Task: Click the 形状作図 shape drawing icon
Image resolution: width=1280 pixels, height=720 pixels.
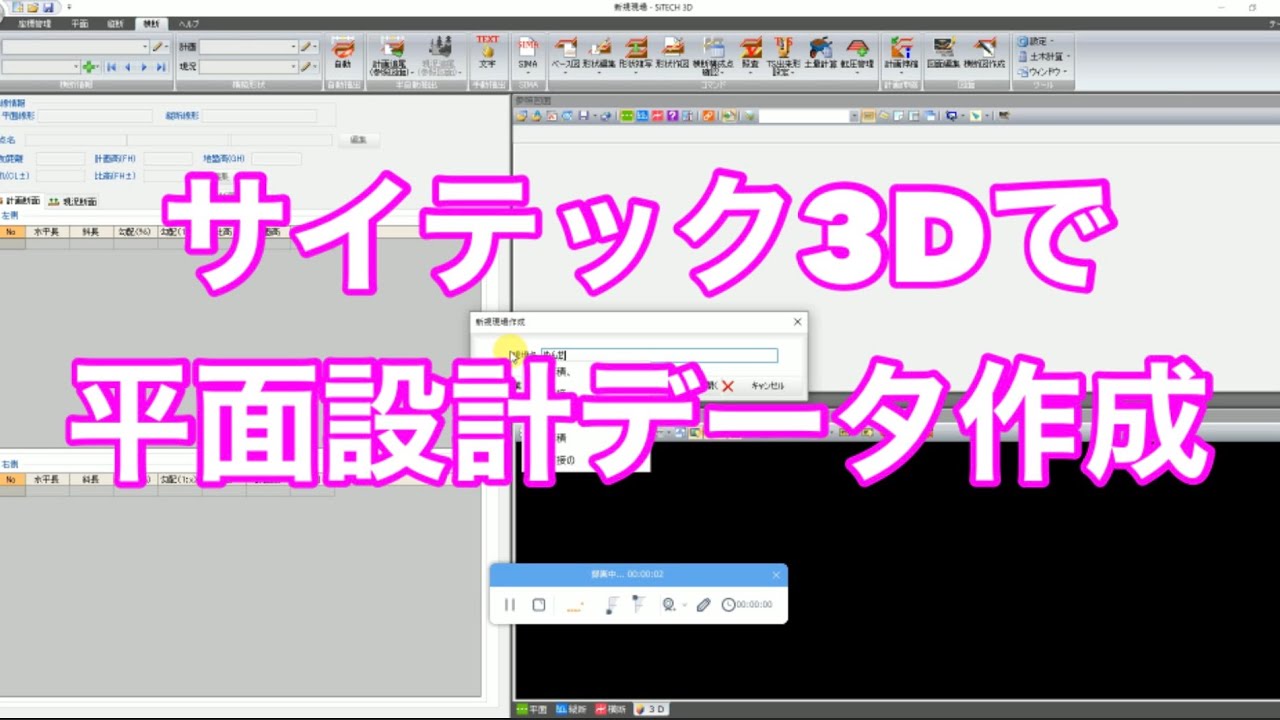Action: pyautogui.click(x=671, y=54)
